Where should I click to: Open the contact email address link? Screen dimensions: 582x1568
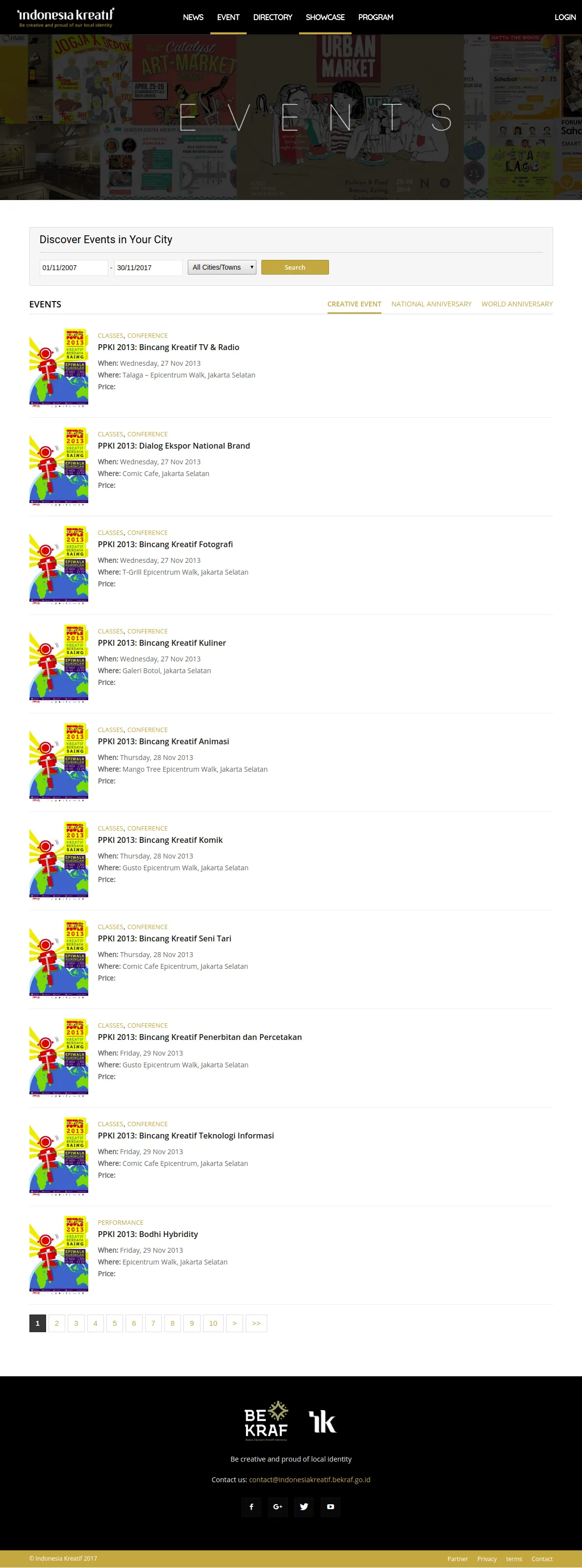coord(309,1480)
